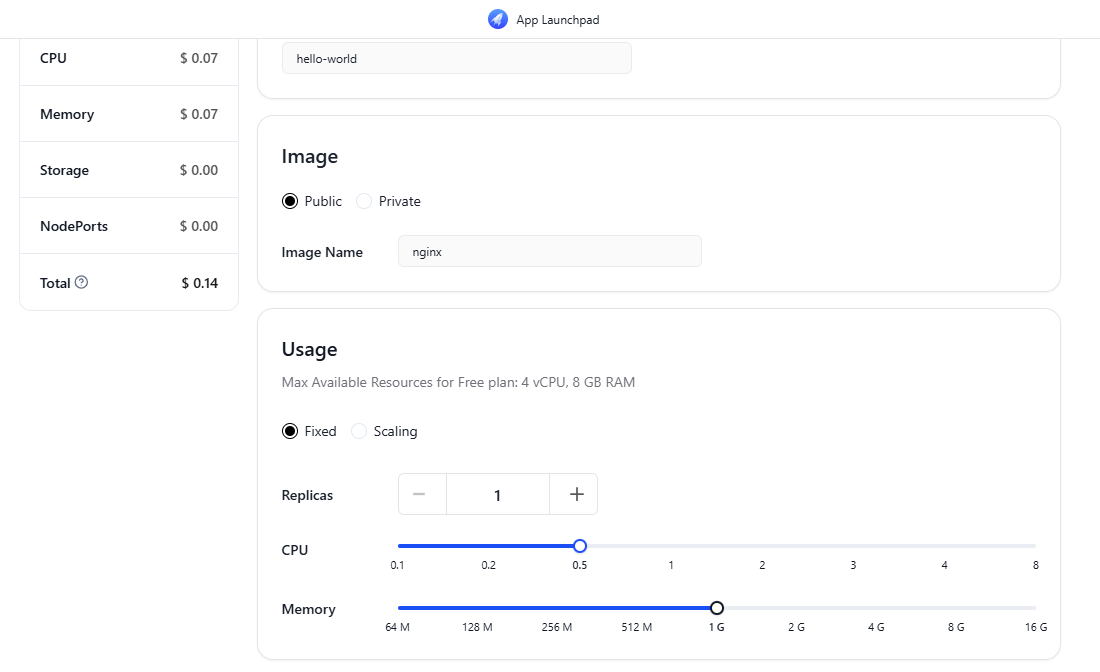Set CPU slider to the 0.2 mark

coord(489,546)
